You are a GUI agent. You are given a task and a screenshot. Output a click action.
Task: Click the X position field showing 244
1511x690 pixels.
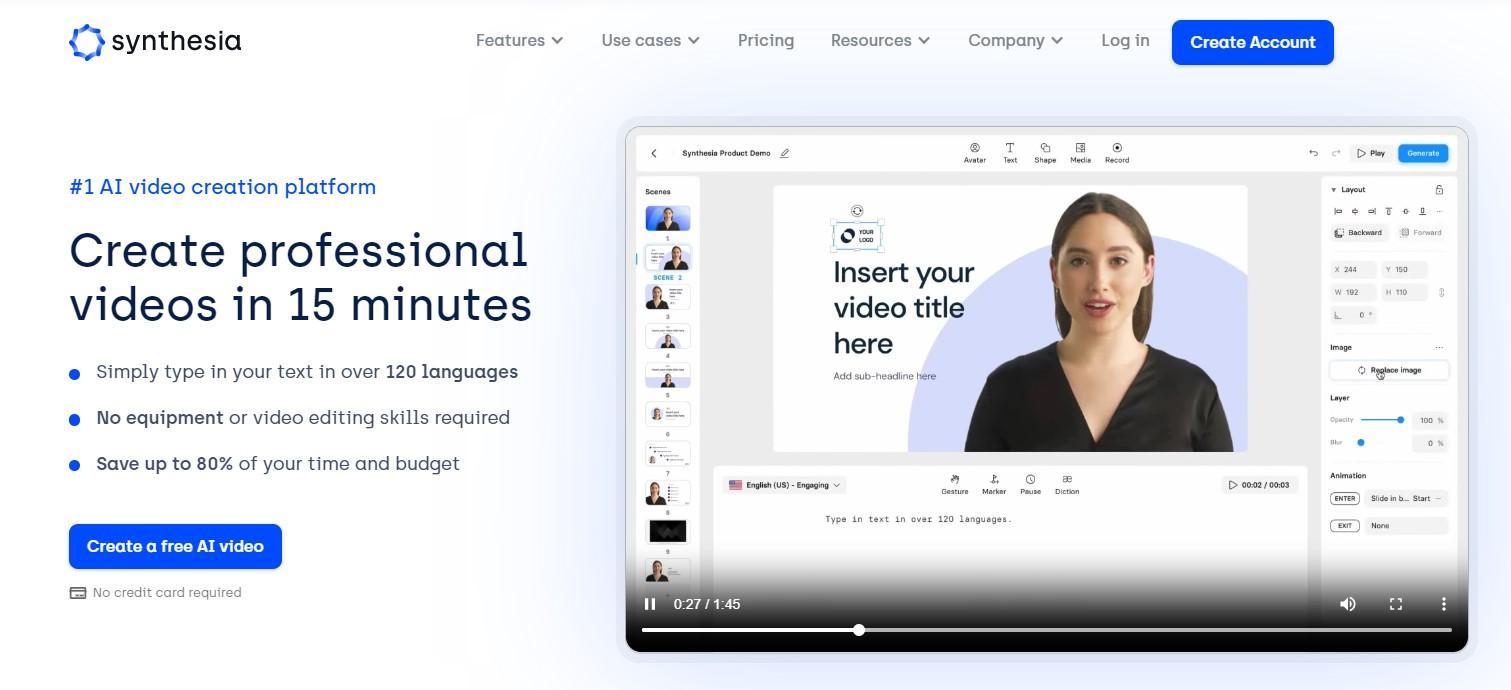[1353, 270]
